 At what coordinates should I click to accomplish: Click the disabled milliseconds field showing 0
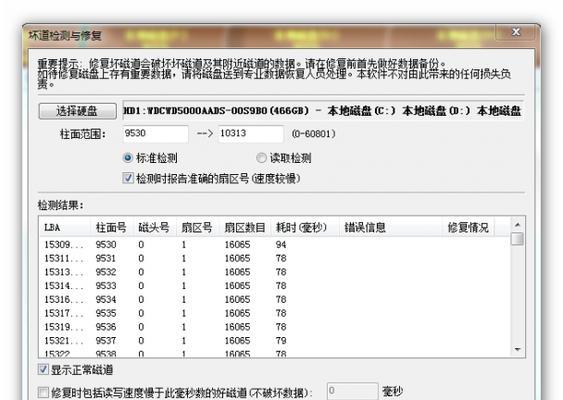tap(352, 391)
